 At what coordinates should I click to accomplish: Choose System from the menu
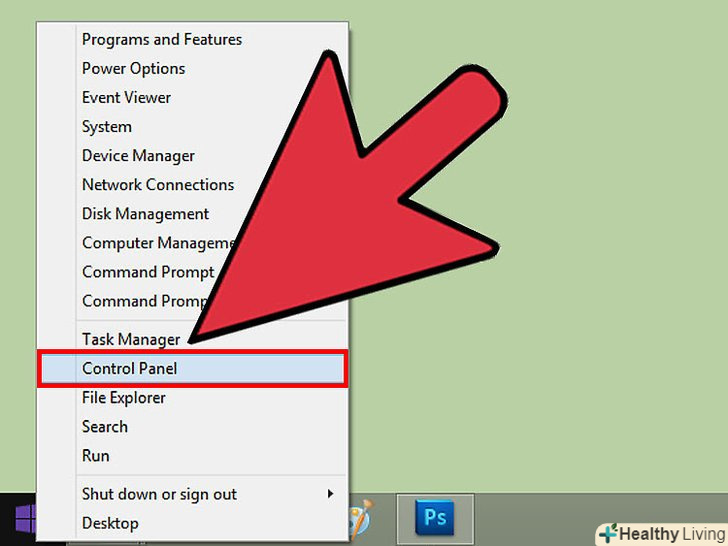coord(107,127)
